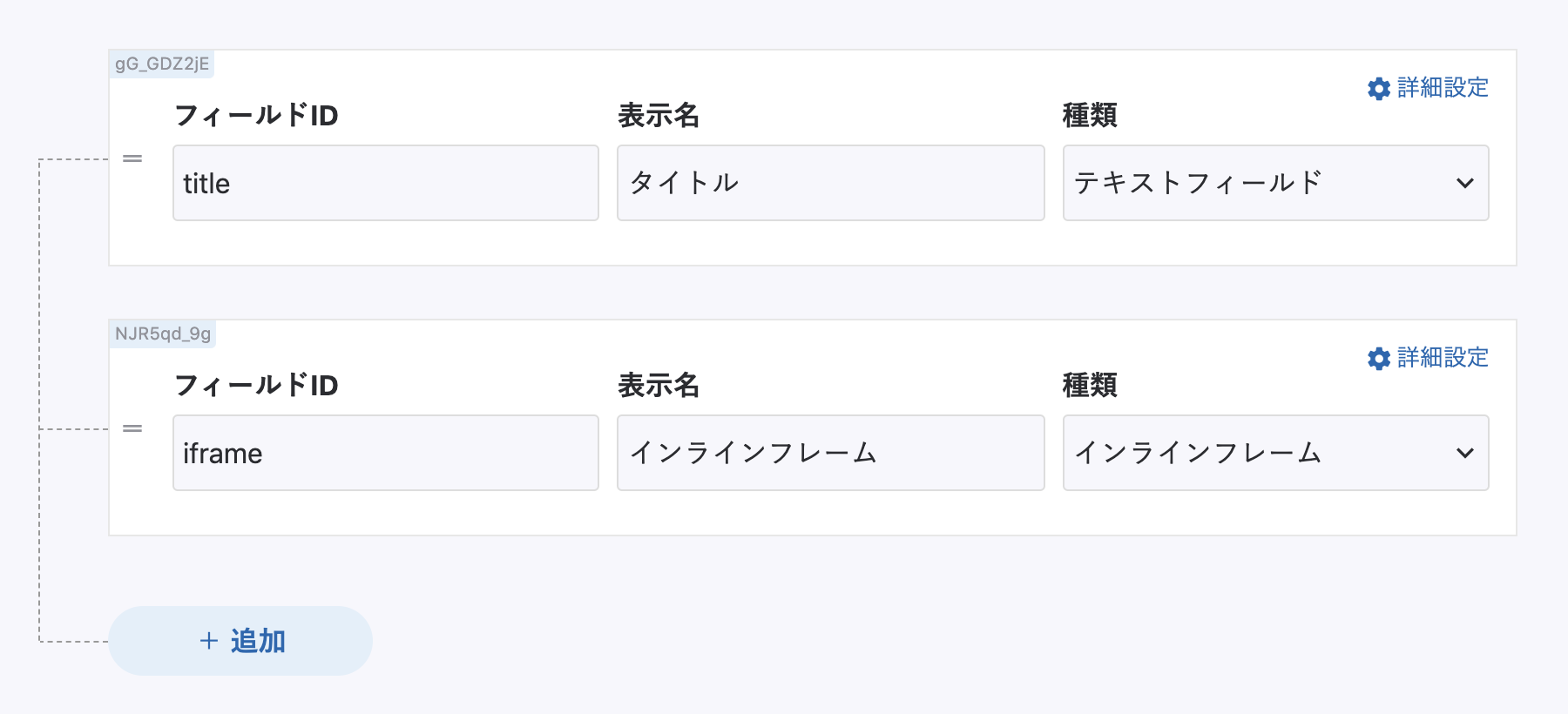This screenshot has height=714, width=1568.
Task: Click the フィールドID label above the title input
Action: tap(256, 115)
